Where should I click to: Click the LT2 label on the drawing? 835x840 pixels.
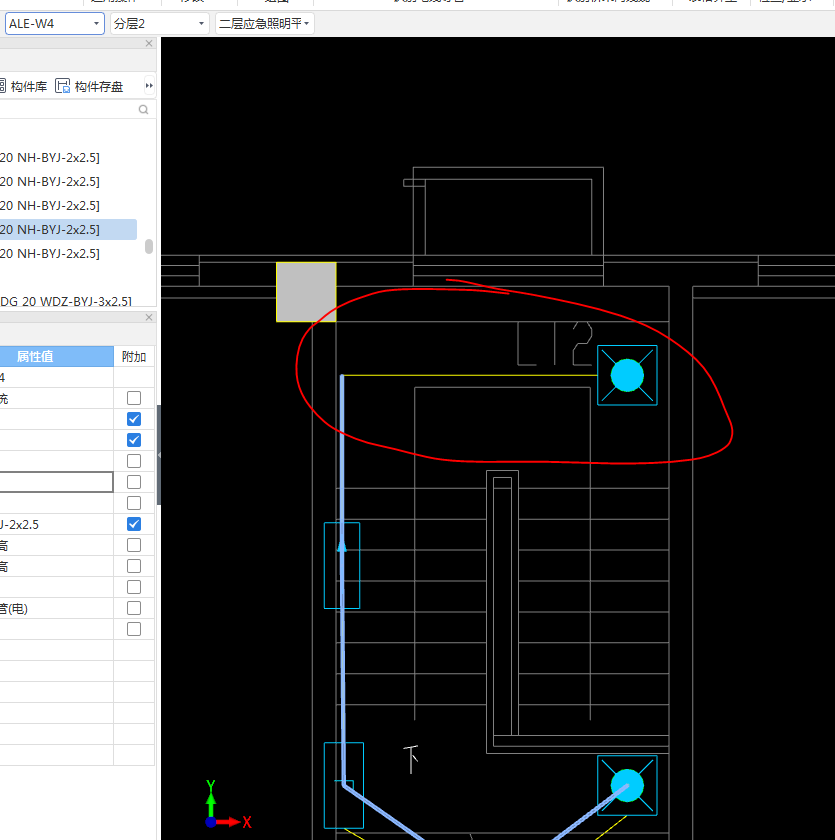[554, 344]
